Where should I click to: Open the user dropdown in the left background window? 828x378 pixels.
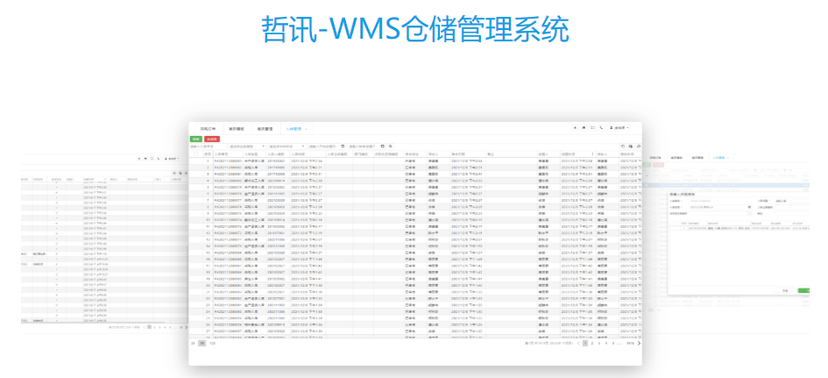[x=172, y=158]
